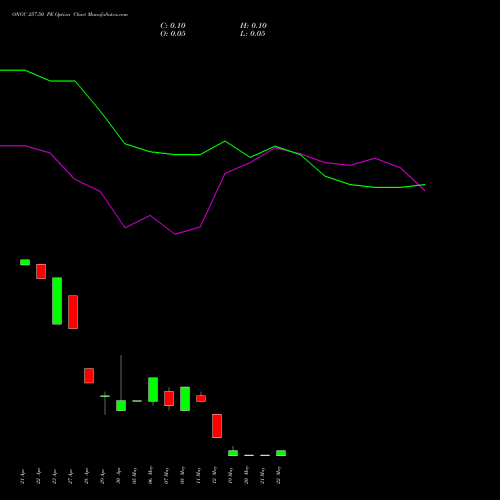Viewport: 500px width, 500px height.
Task: Select the red candle above 28 Apr
Action: (x=89, y=376)
